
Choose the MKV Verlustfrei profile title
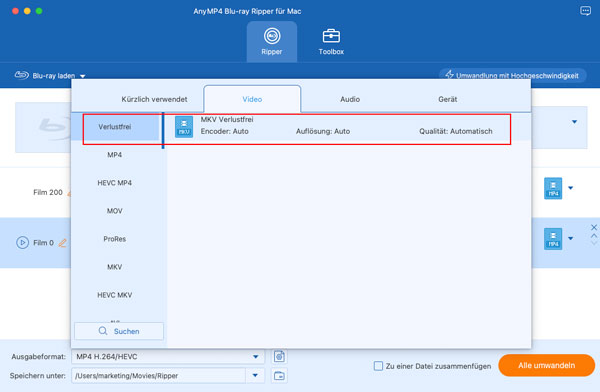[227, 119]
